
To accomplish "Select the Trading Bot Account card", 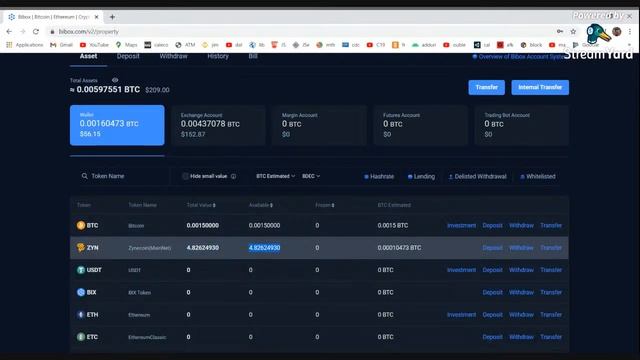I will click(x=522, y=125).
